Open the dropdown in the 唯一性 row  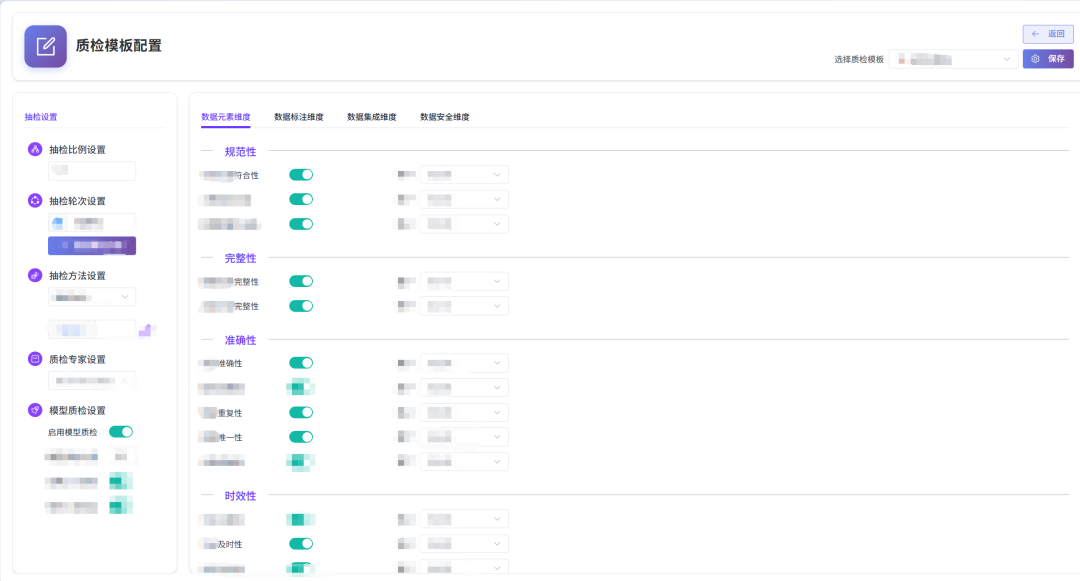[x=464, y=437]
